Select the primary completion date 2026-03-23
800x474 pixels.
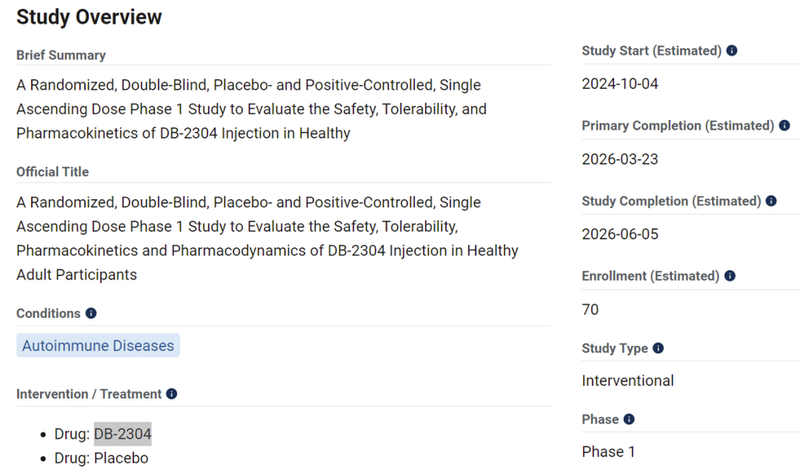point(620,159)
